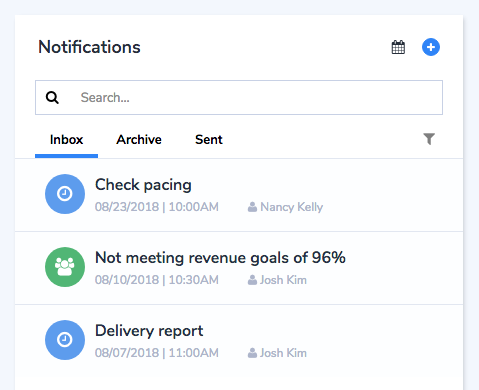
Task: Select Josh Kim on the revenue goals row
Action: 283,280
